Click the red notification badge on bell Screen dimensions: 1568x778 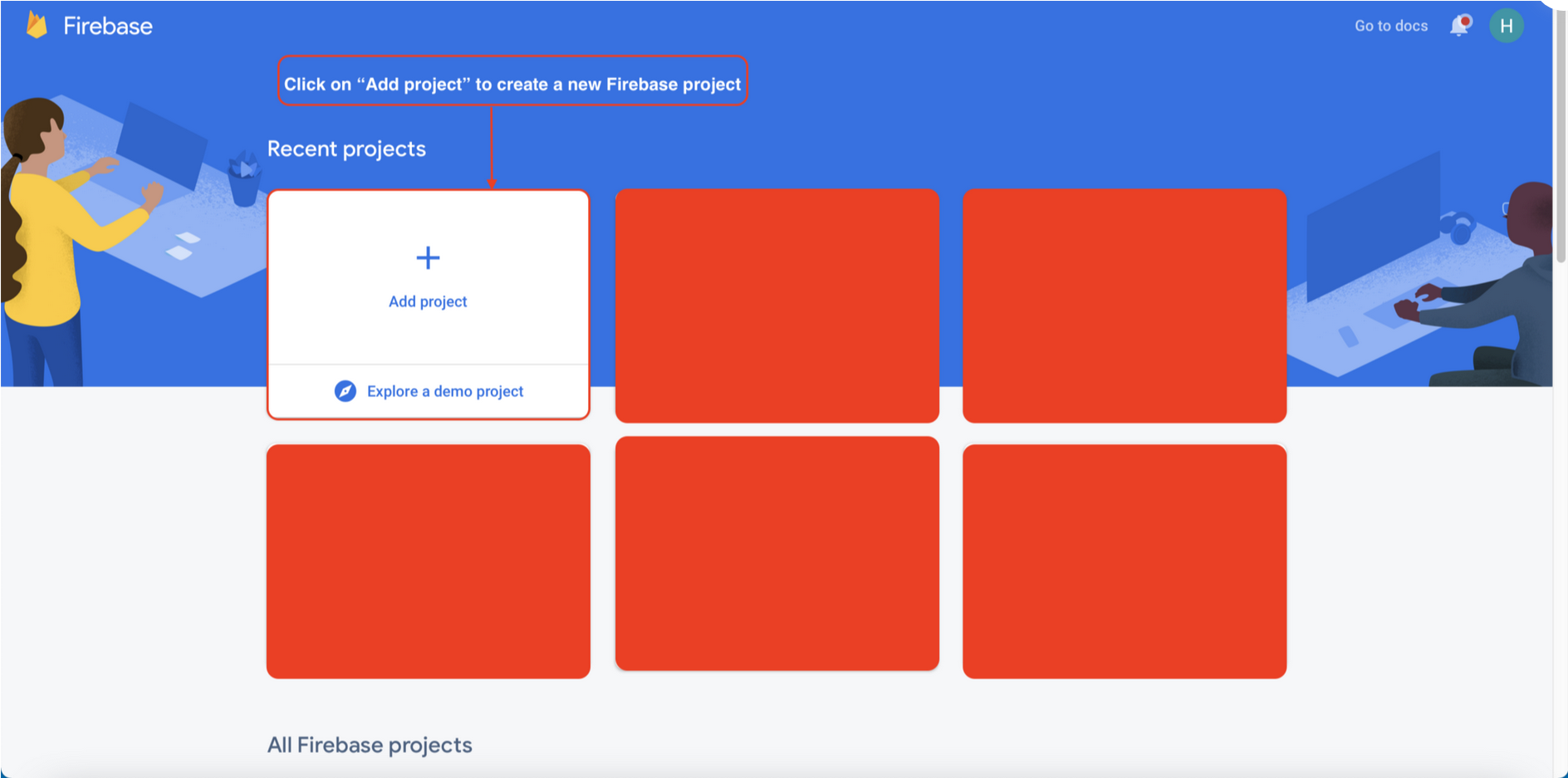click(x=1466, y=21)
